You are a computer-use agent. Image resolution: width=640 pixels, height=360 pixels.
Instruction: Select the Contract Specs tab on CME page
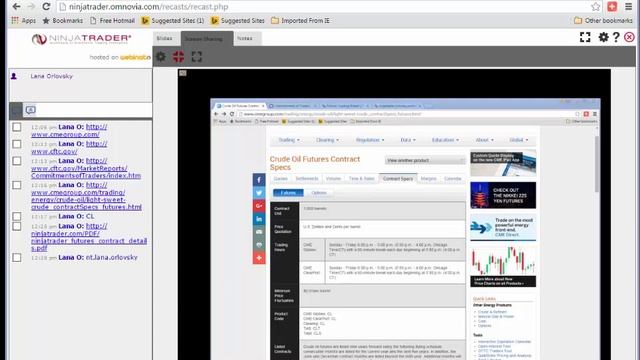pyautogui.click(x=398, y=179)
